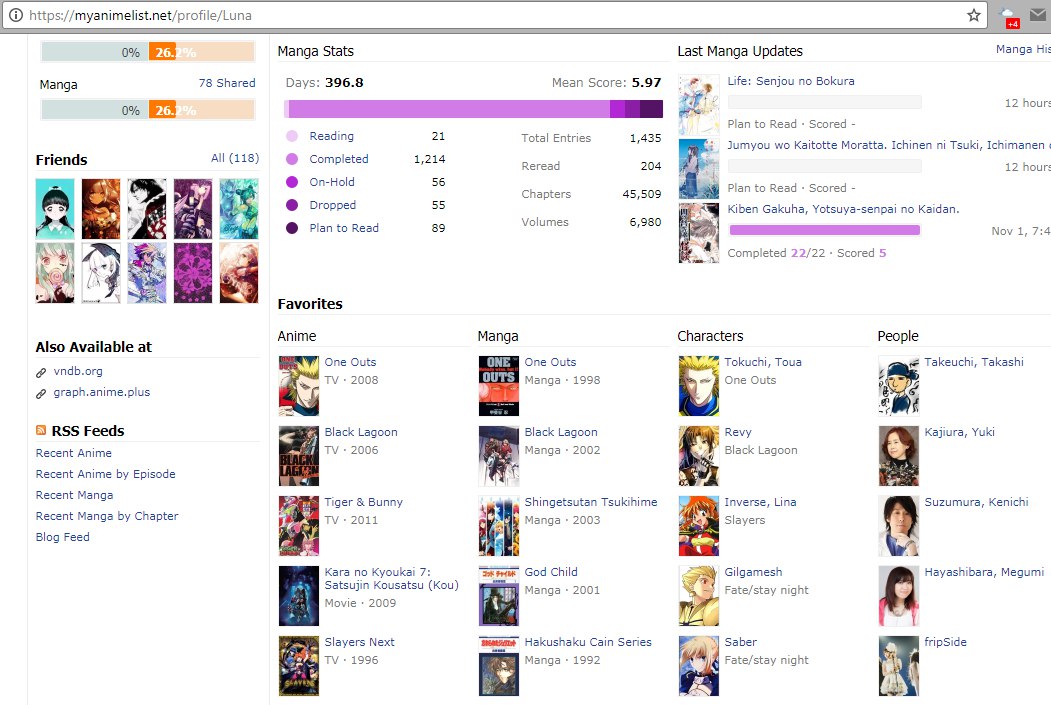View site info icon in address bar
Image resolution: width=1051 pixels, height=705 pixels.
pyautogui.click(x=15, y=15)
